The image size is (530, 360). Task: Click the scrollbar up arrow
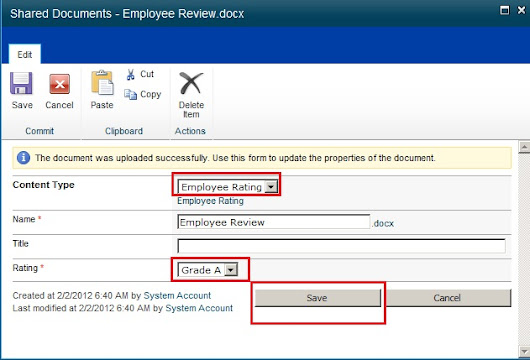[524, 147]
